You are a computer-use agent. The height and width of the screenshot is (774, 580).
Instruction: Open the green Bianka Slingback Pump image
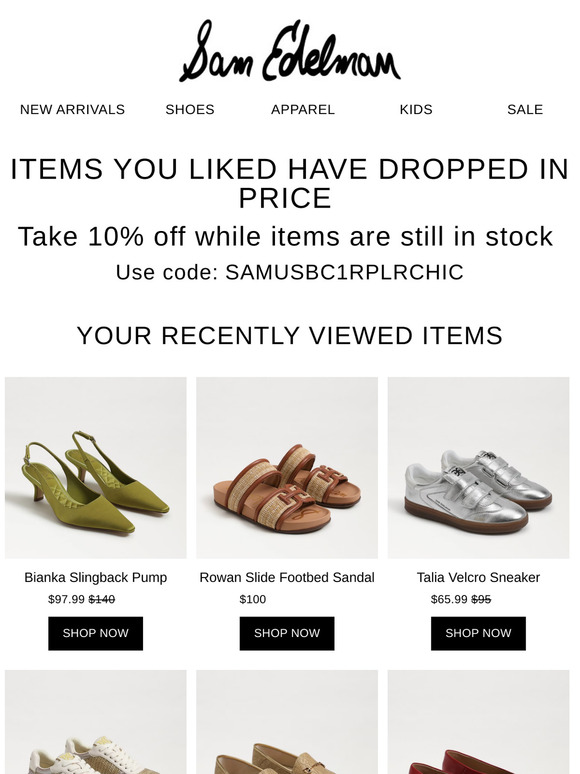[96, 468]
